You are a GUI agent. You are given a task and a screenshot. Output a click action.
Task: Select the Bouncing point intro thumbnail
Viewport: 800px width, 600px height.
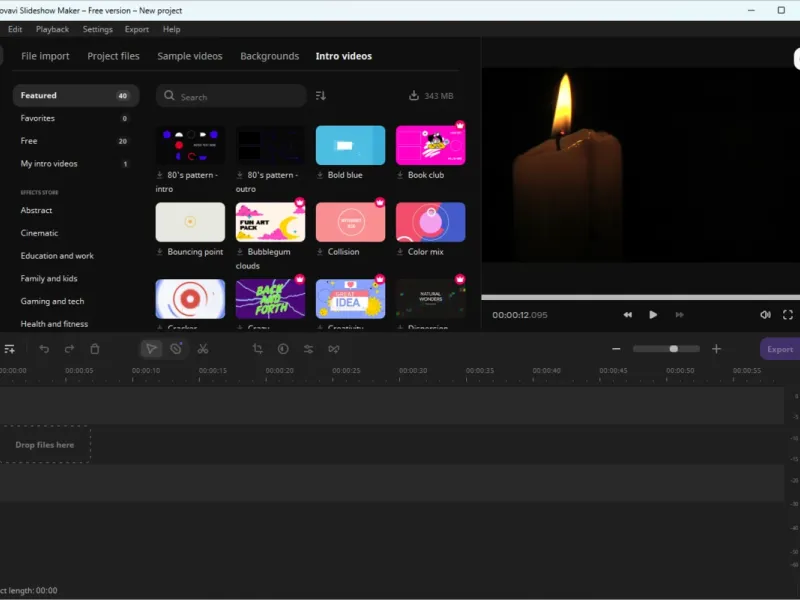click(x=190, y=222)
